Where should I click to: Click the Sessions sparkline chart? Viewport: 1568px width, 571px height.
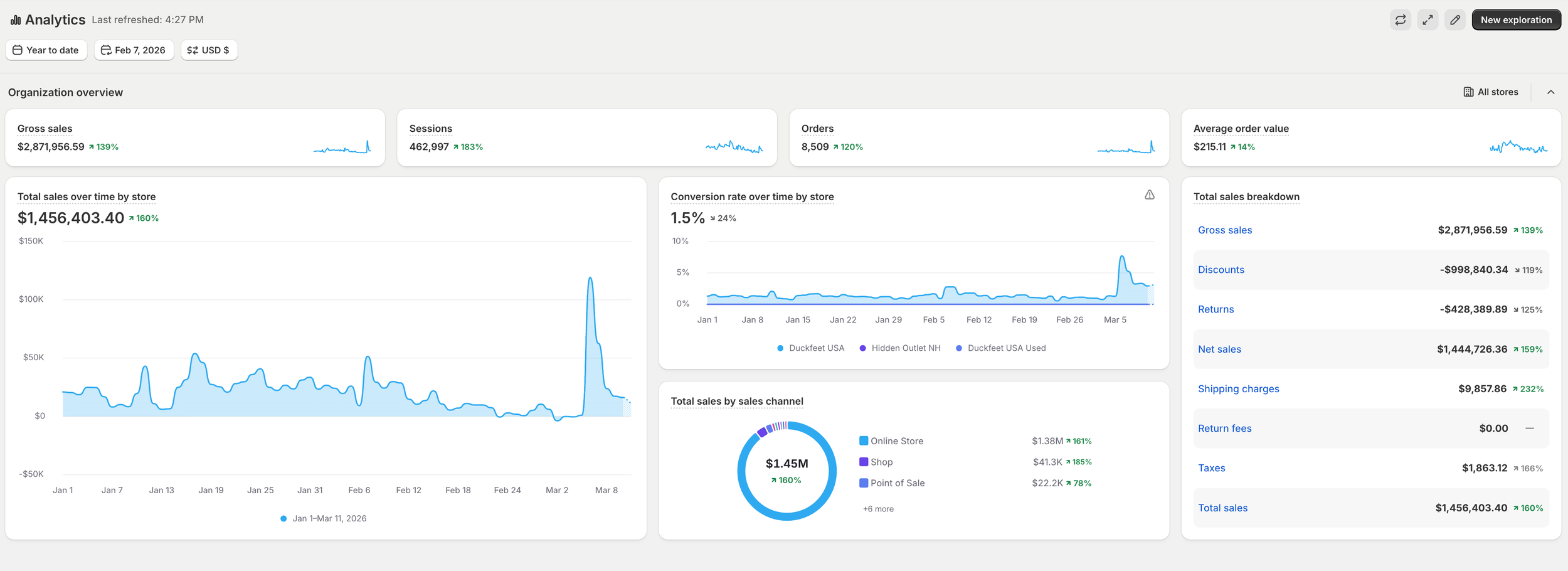pyautogui.click(x=734, y=147)
